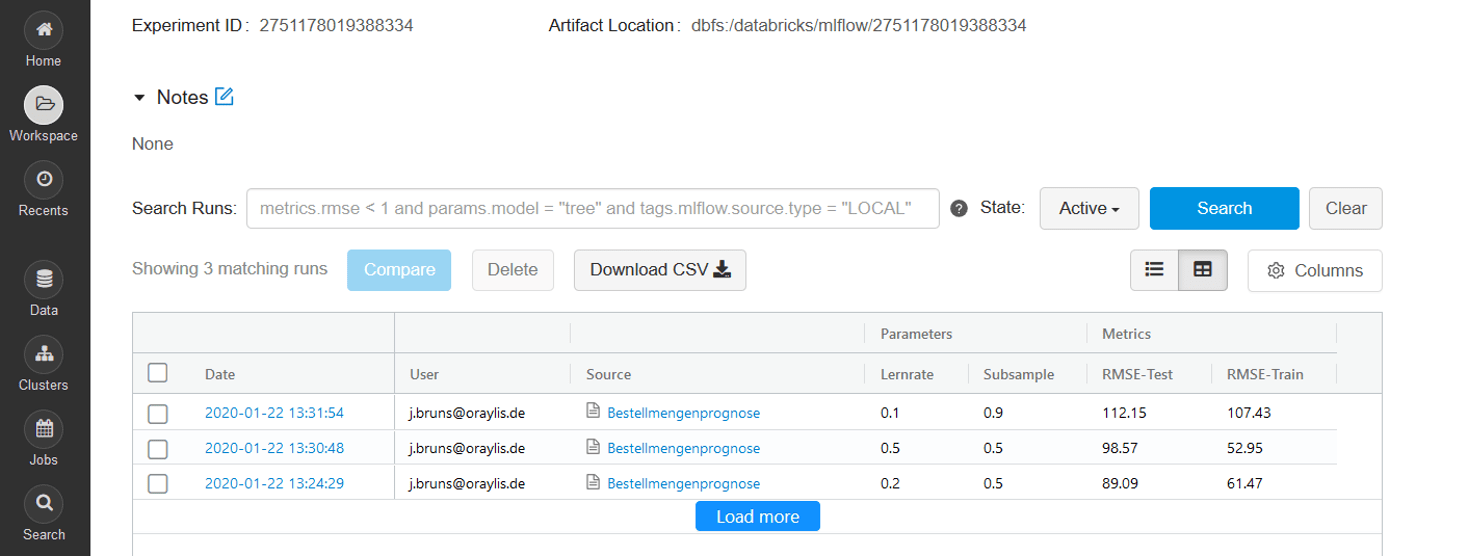This screenshot has height=556, width=1457.
Task: Open the Workspace folder icon
Action: [43, 105]
